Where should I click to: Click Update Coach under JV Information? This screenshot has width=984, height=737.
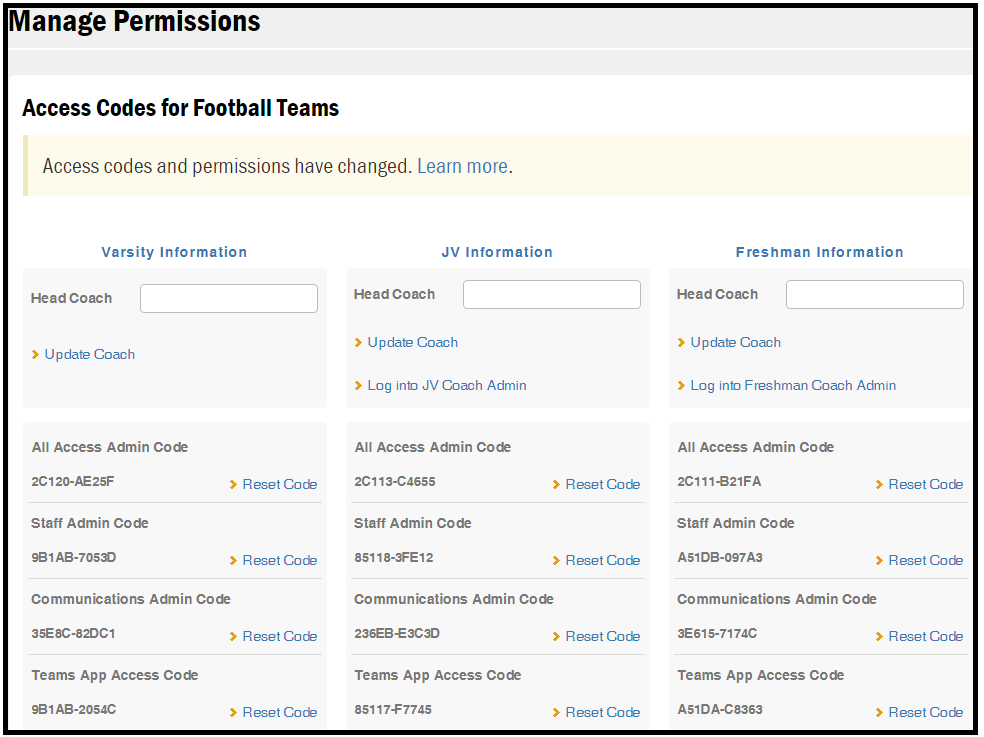click(412, 342)
